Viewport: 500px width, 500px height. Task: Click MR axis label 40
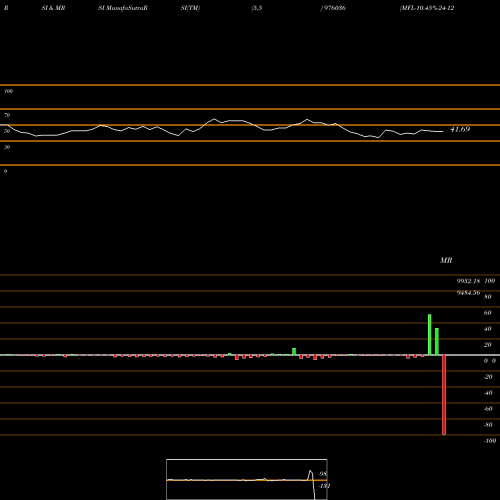click(x=488, y=329)
